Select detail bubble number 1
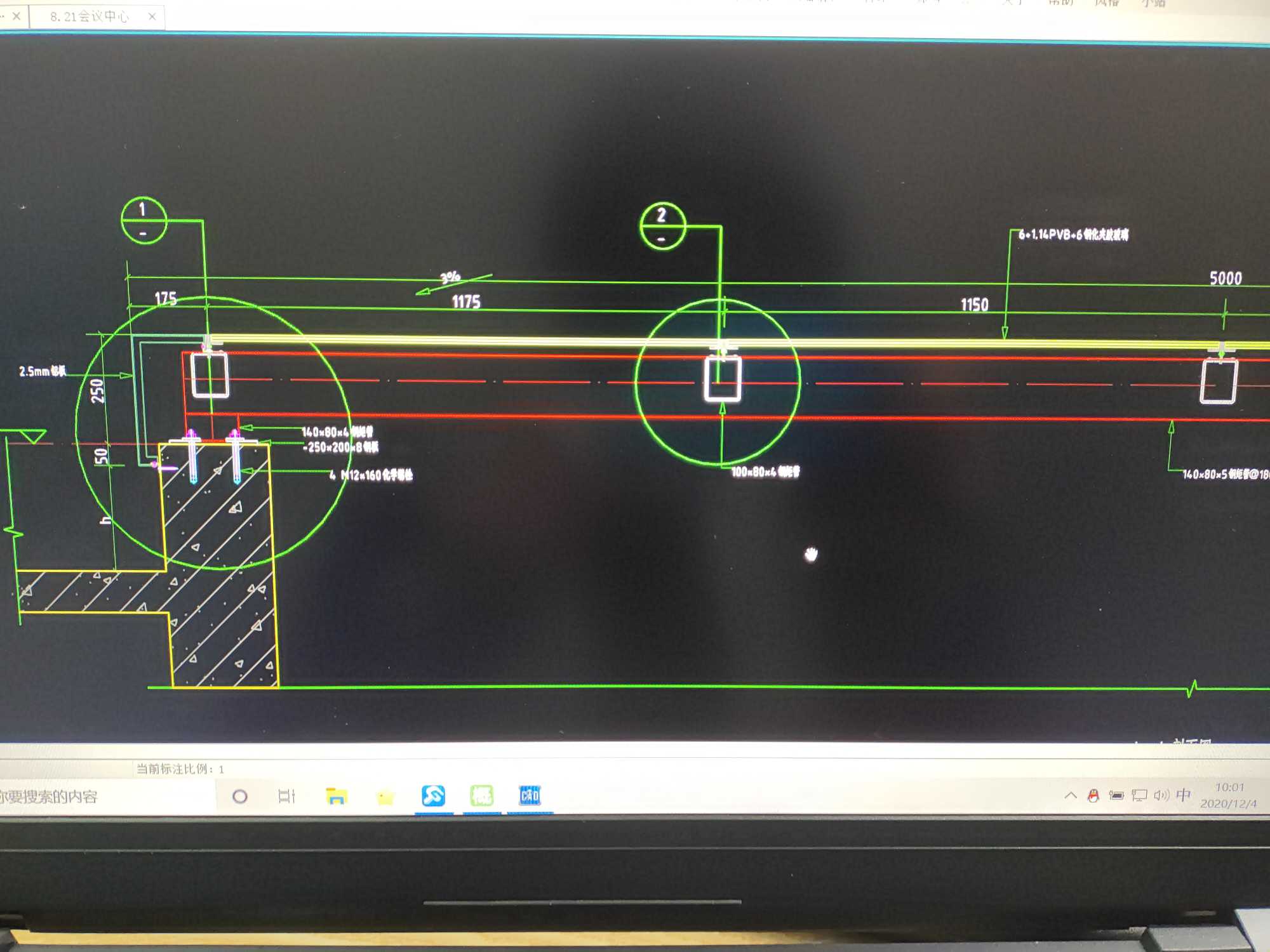Screen dimensions: 1270x952 tap(144, 220)
